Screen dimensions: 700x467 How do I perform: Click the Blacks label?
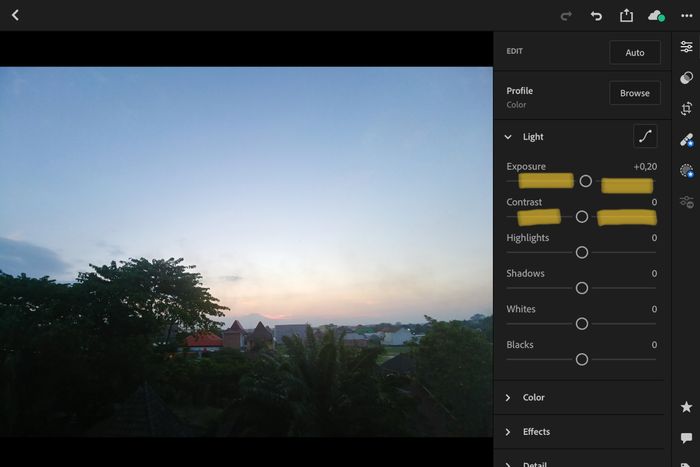coord(520,345)
